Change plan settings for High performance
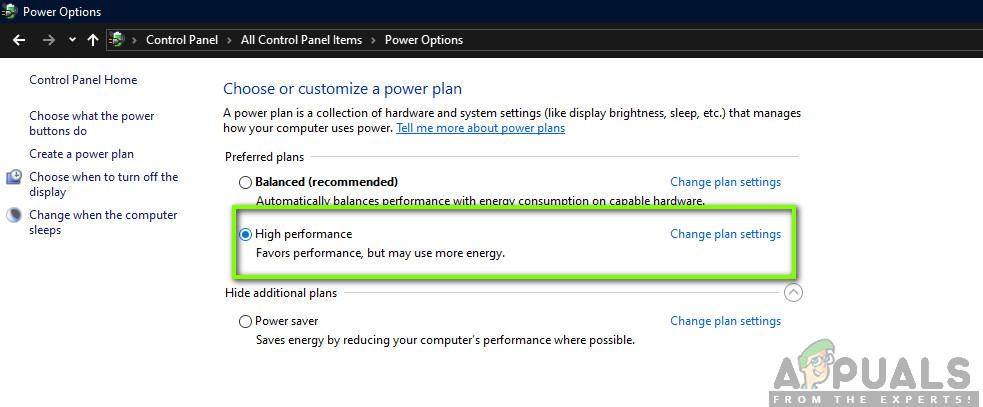Viewport: 983px width, 407px height. [725, 234]
